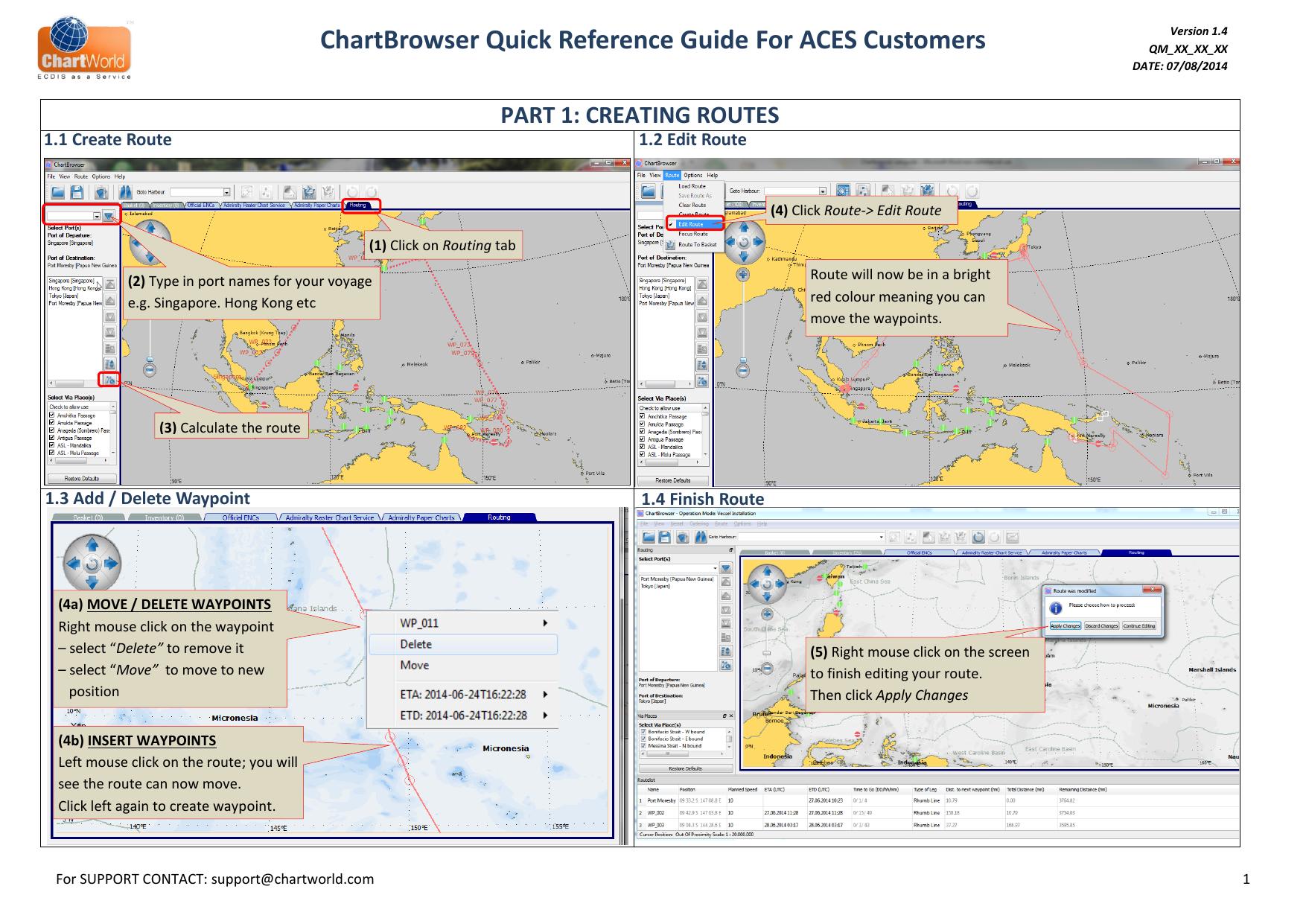Screen dimensions: 1306x924
Task: Choose Delete in the waypoint context menu
Action: [x=463, y=644]
